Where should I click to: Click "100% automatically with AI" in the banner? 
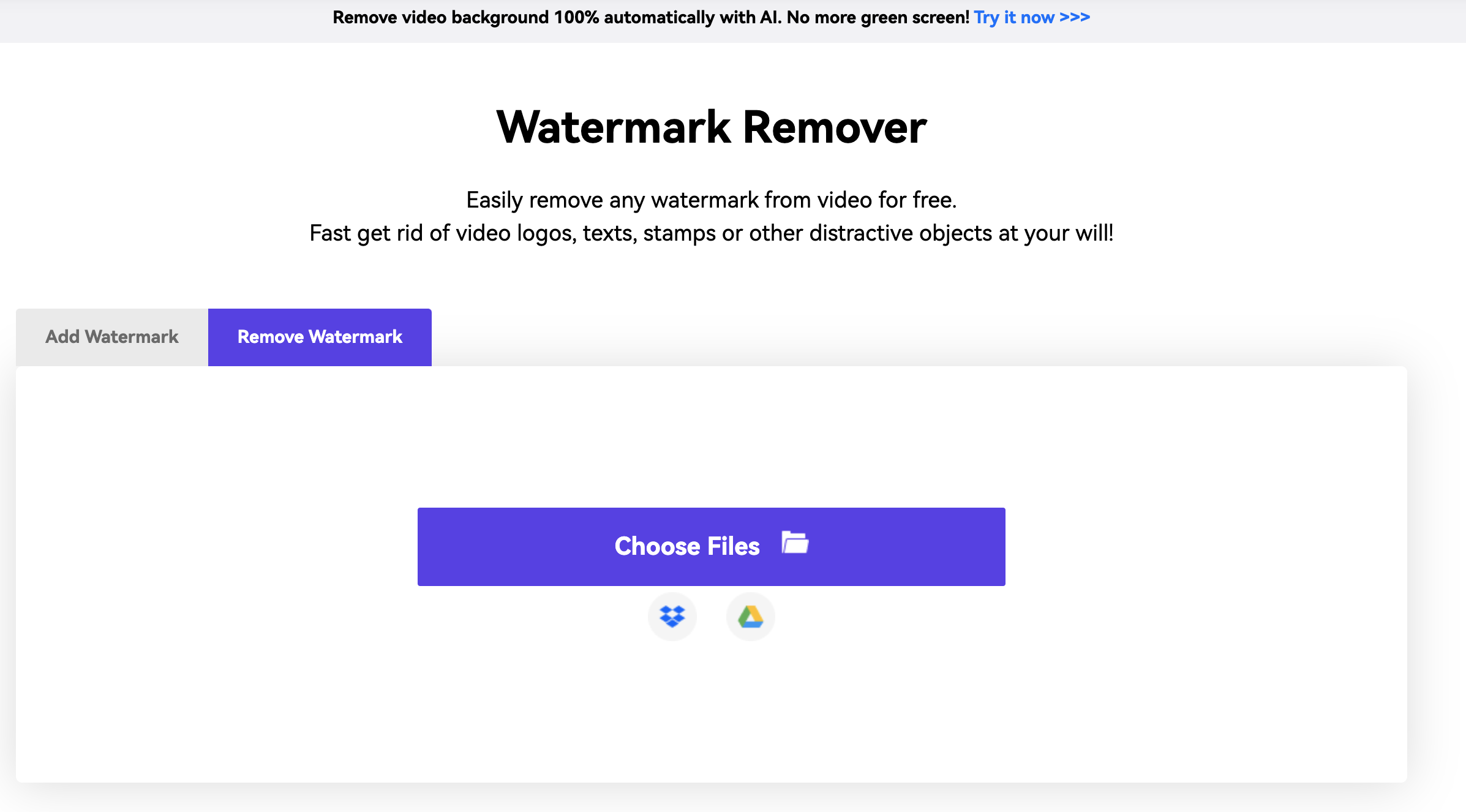point(667,17)
